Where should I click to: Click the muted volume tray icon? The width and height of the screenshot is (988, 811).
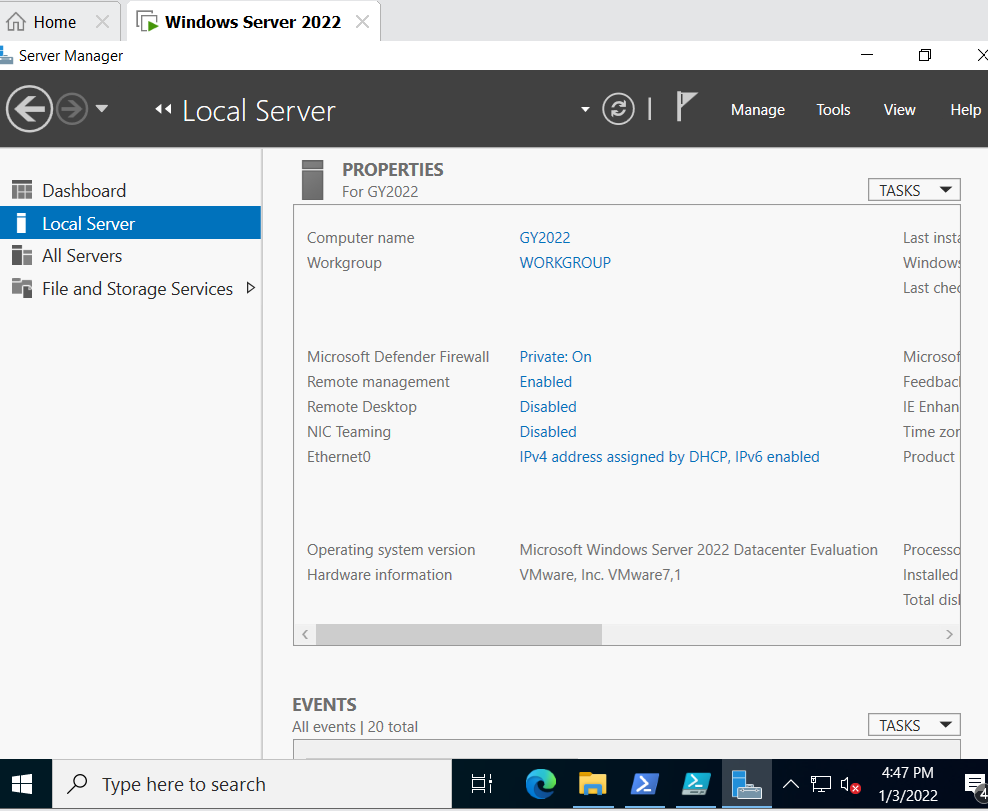850,785
